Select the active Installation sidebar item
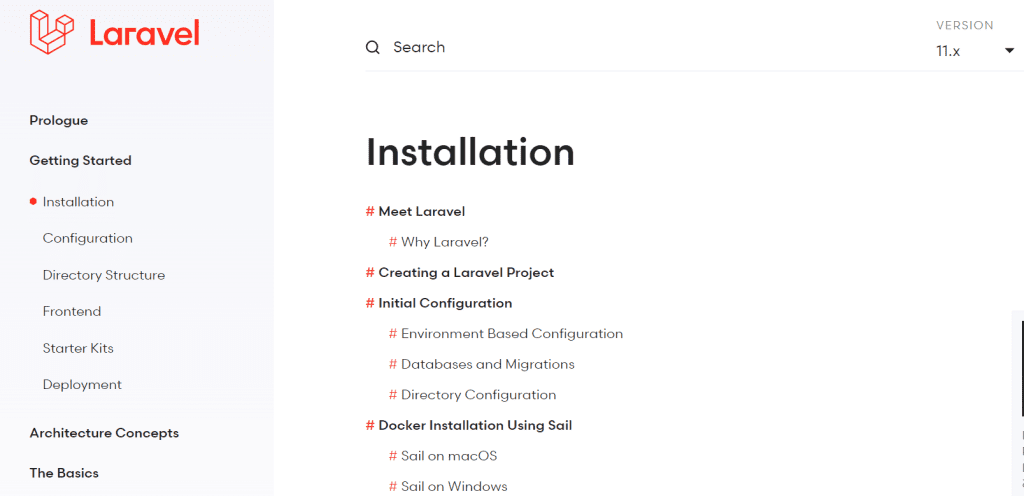 pyautogui.click(x=78, y=202)
